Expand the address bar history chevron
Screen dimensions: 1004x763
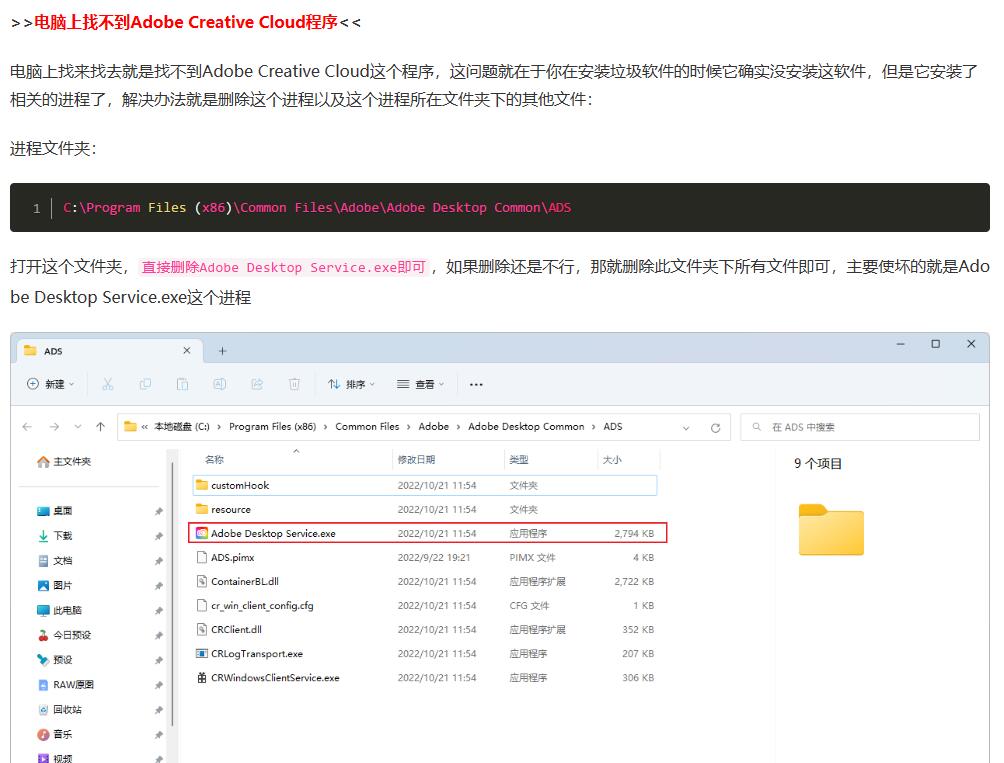pyautogui.click(x=686, y=427)
